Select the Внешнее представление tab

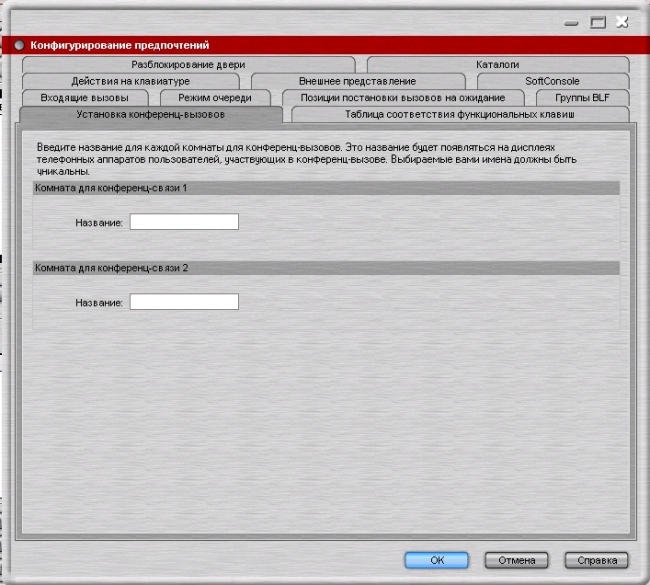coord(358,81)
